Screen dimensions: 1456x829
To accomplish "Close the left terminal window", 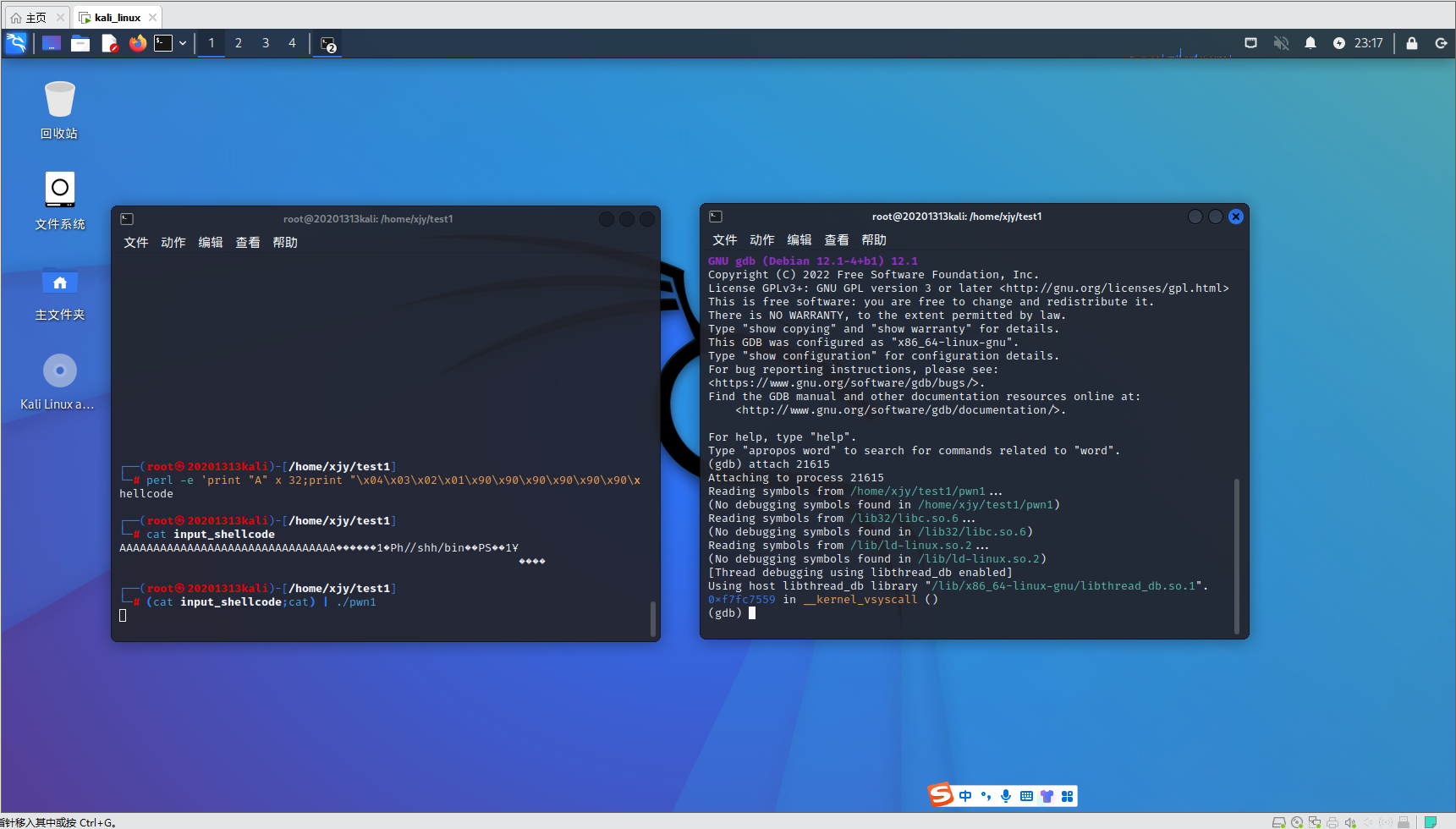I will [647, 219].
